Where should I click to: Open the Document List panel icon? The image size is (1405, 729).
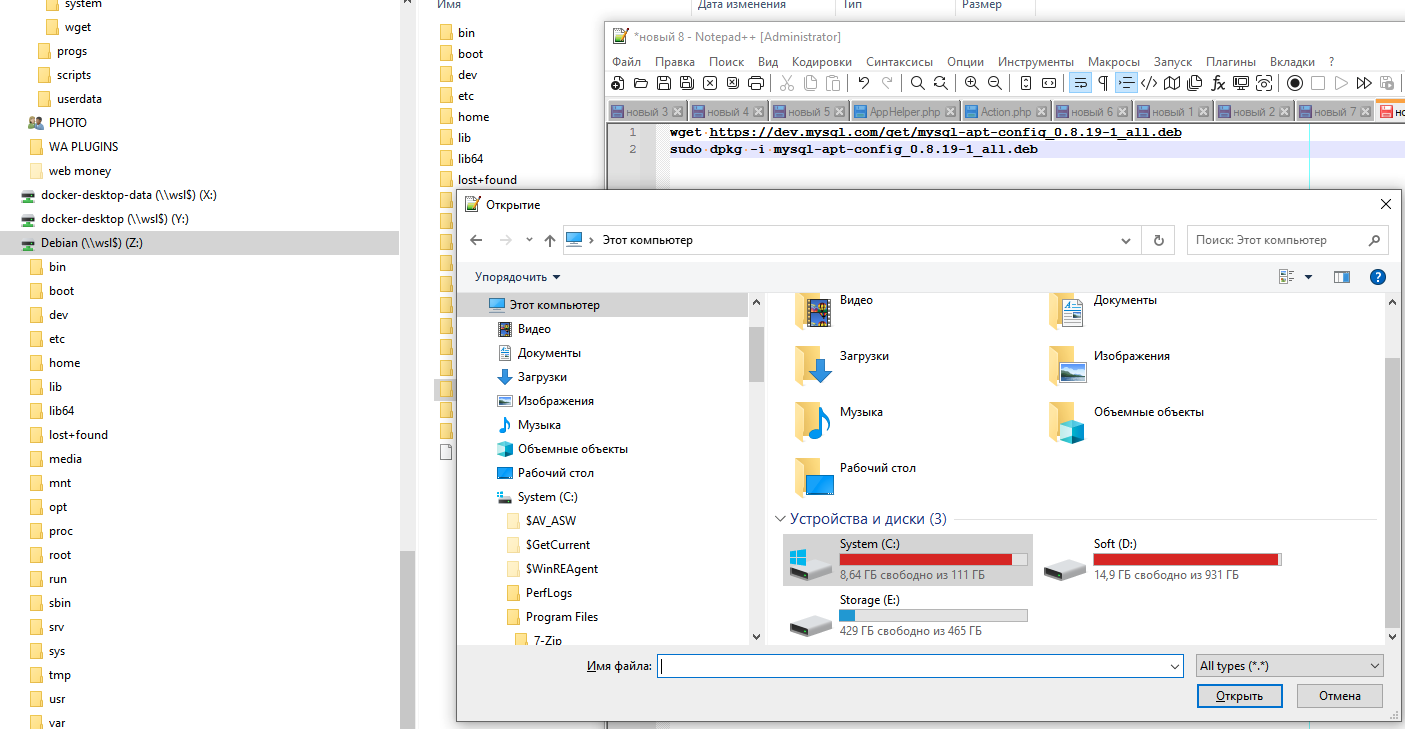1195,83
